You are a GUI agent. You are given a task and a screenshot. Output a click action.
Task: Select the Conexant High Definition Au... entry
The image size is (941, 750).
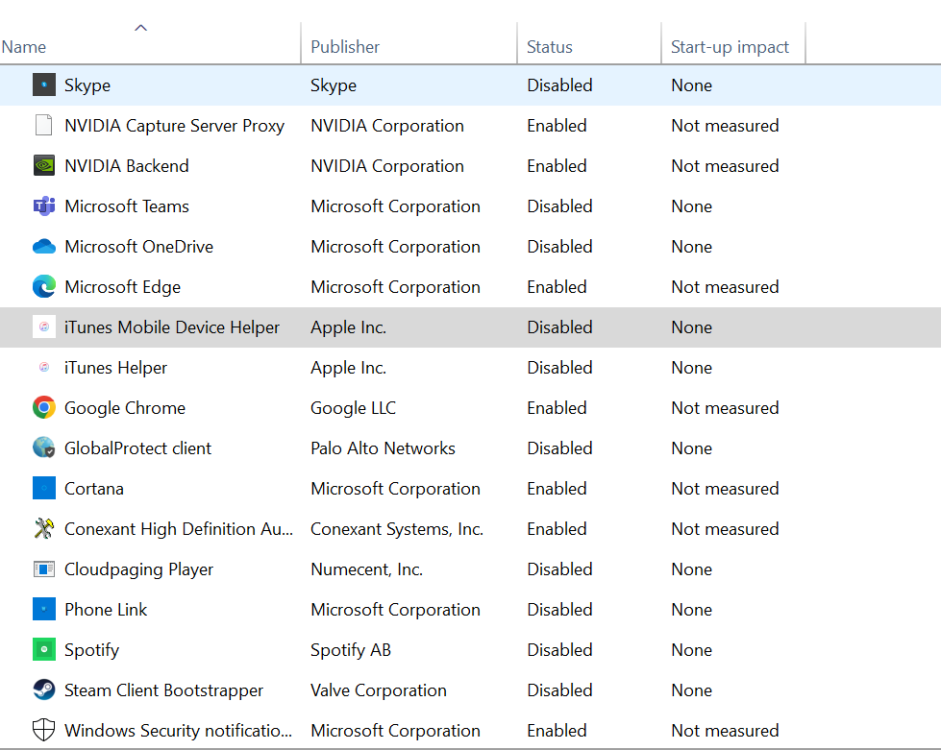[179, 529]
